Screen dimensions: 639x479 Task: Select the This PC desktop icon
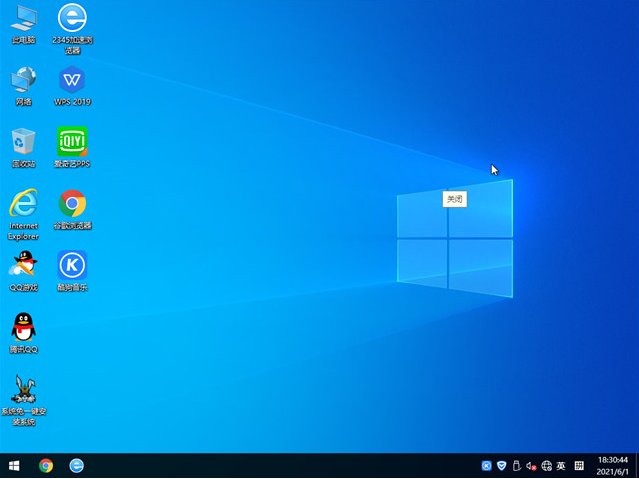(x=23, y=19)
